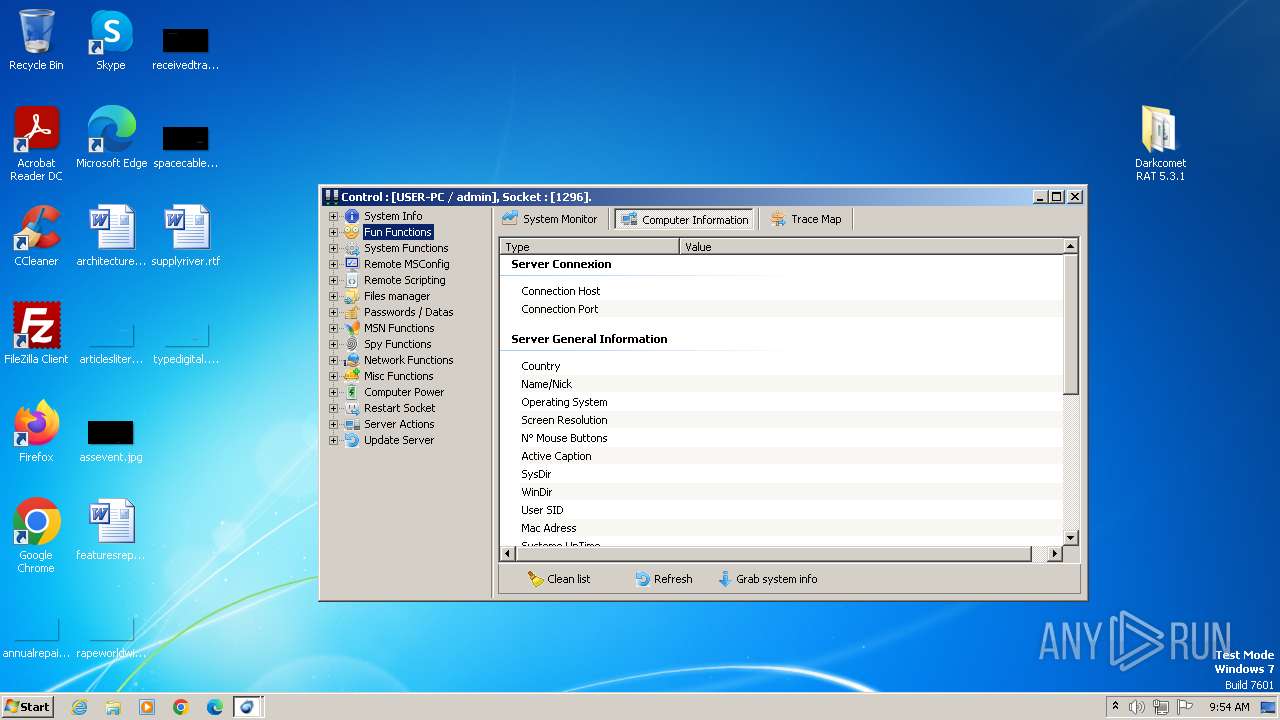Launch CCleaner from the desktop
The image size is (1280, 720).
click(36, 235)
